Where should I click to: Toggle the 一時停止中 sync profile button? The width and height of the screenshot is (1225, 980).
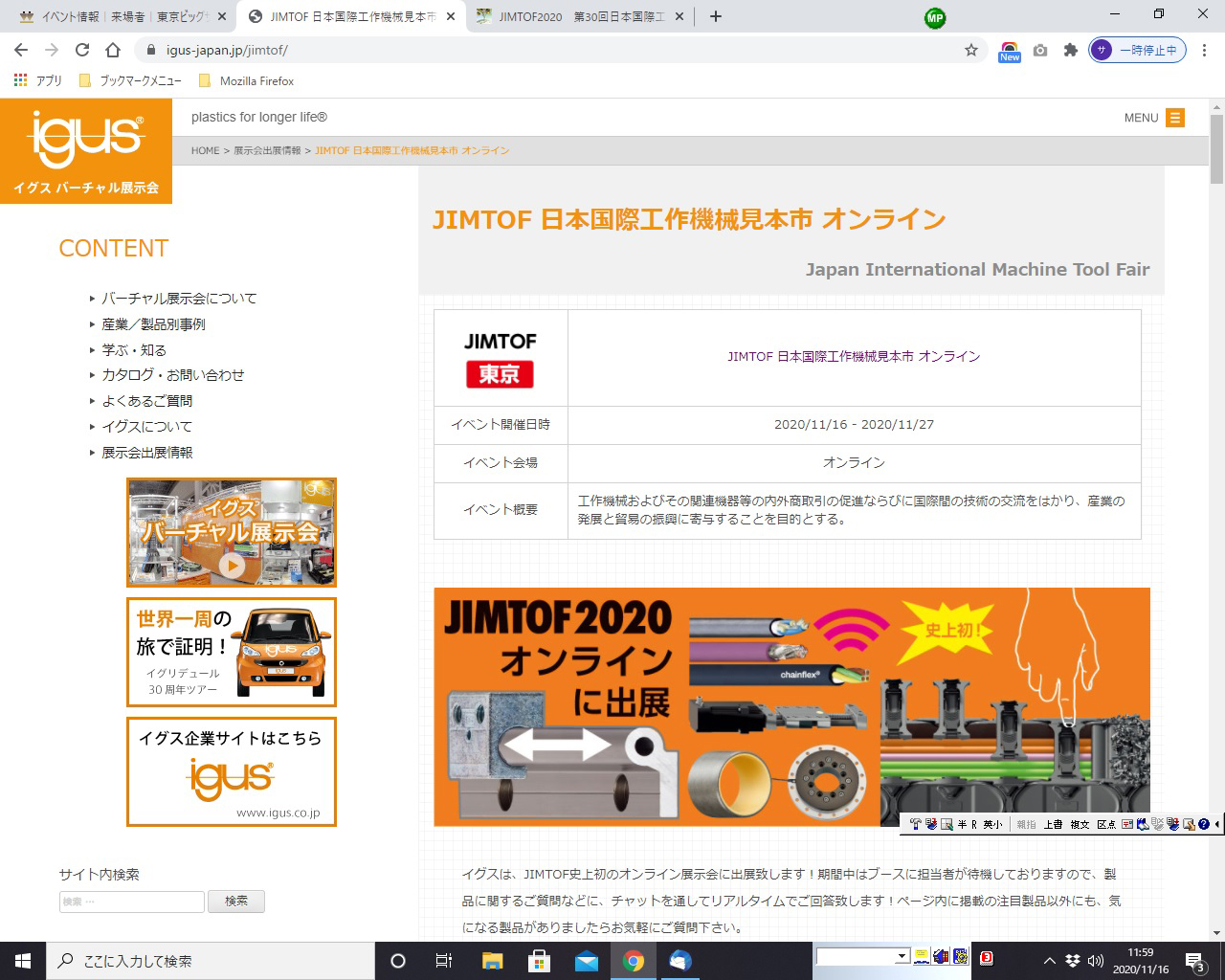tap(1138, 50)
